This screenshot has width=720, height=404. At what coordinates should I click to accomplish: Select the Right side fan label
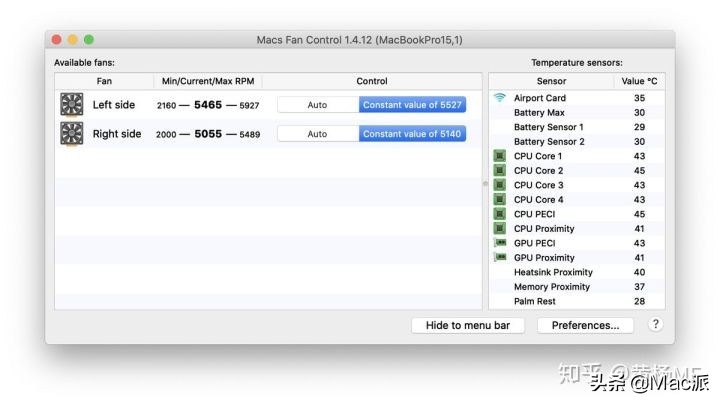(x=117, y=134)
